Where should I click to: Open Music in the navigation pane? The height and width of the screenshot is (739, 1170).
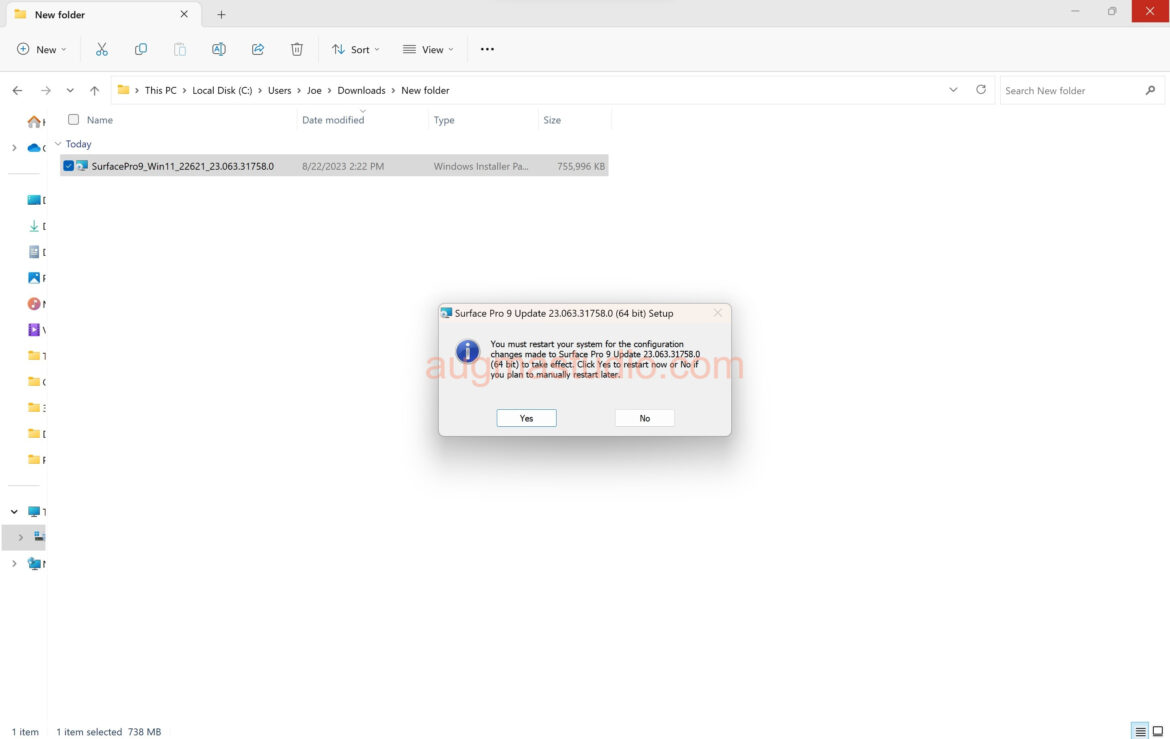(x=34, y=304)
